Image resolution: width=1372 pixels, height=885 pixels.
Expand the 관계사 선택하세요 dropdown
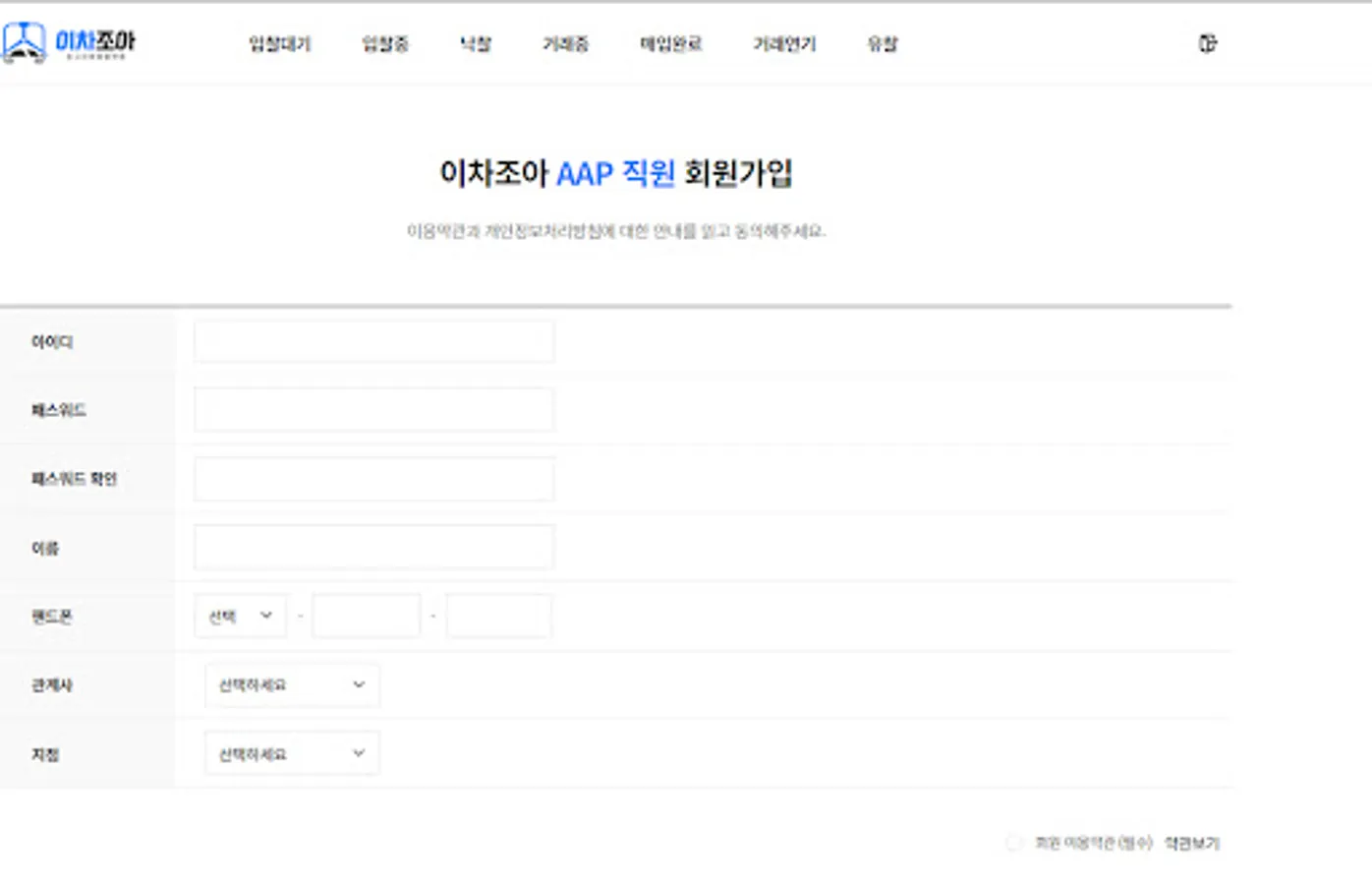292,685
